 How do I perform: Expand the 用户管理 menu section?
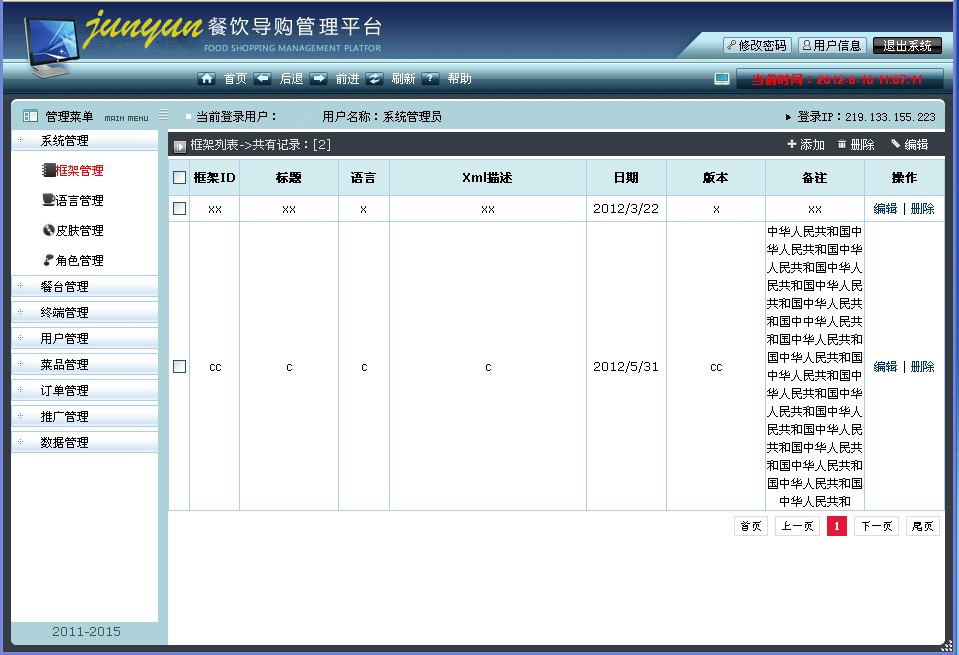(x=84, y=338)
